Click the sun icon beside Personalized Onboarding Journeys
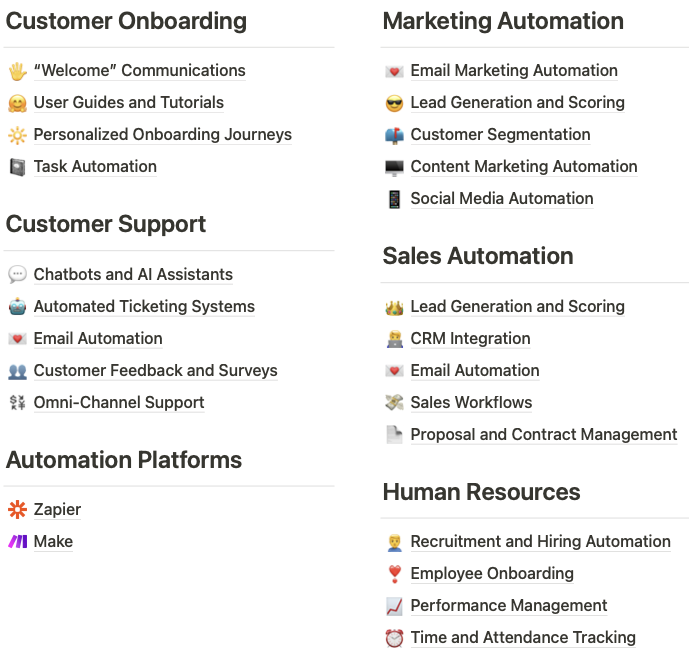This screenshot has height=662, width=689. pyautogui.click(x=17, y=135)
